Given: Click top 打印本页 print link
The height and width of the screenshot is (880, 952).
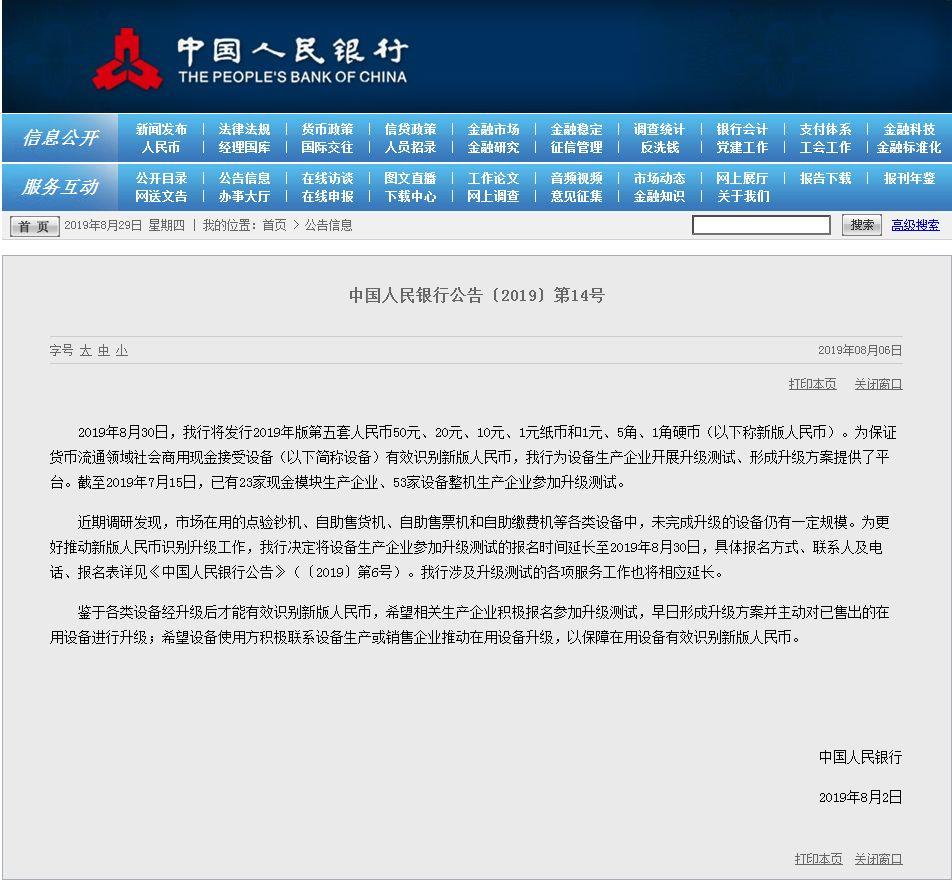Looking at the screenshot, I should [x=812, y=384].
